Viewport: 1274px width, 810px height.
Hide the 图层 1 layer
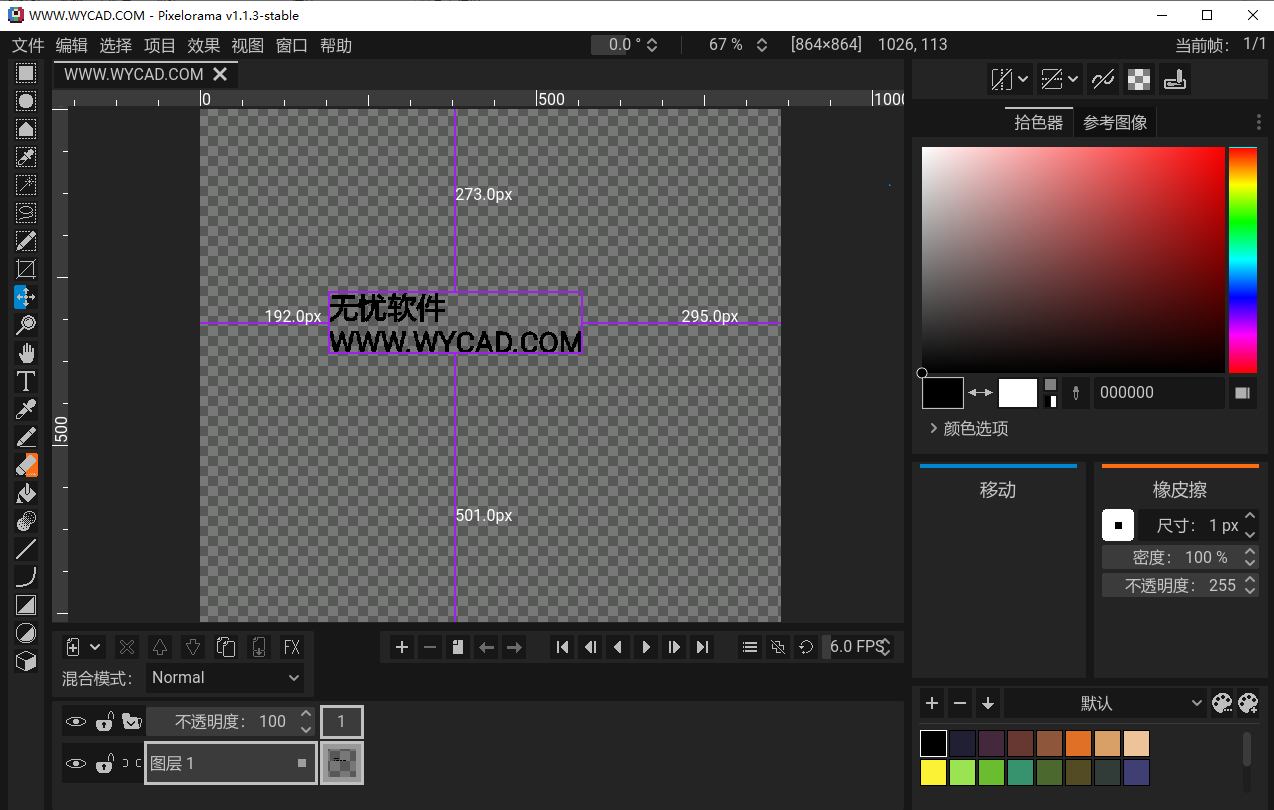pos(76,763)
